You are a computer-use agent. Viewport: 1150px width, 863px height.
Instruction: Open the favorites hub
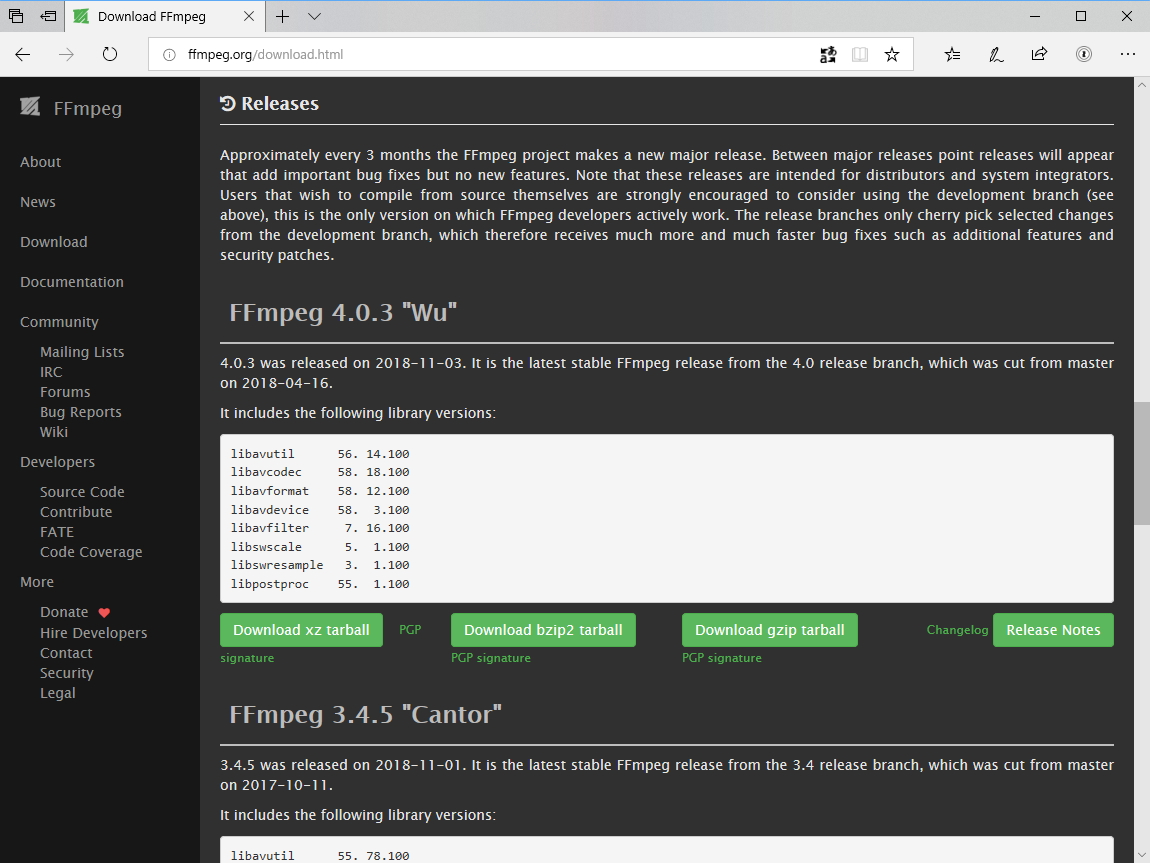pos(951,54)
